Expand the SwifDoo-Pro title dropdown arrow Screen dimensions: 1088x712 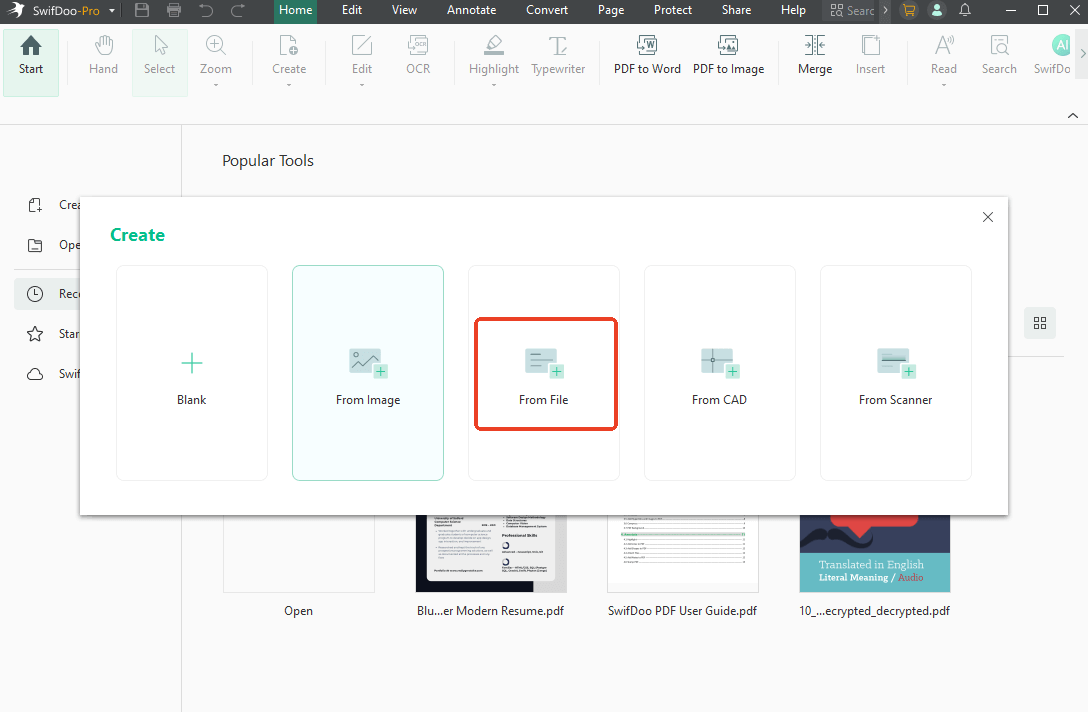coord(112,11)
